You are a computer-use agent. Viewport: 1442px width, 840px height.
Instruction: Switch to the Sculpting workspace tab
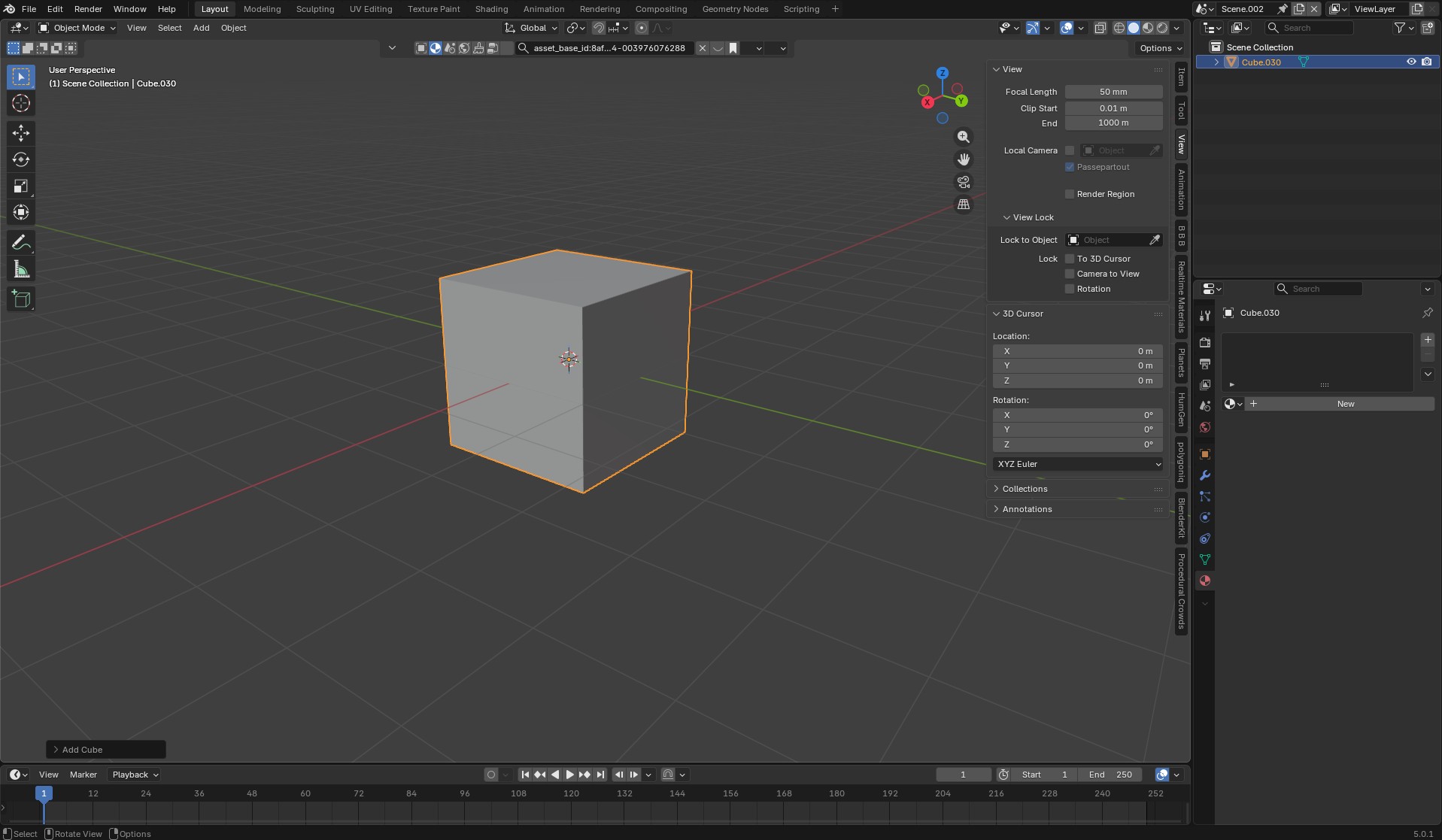pos(314,9)
